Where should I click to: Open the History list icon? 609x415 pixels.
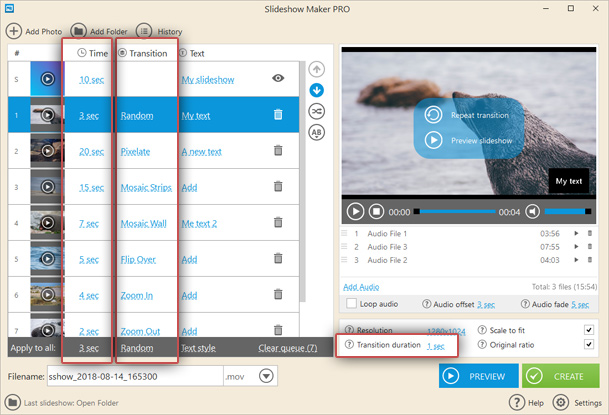coord(144,31)
